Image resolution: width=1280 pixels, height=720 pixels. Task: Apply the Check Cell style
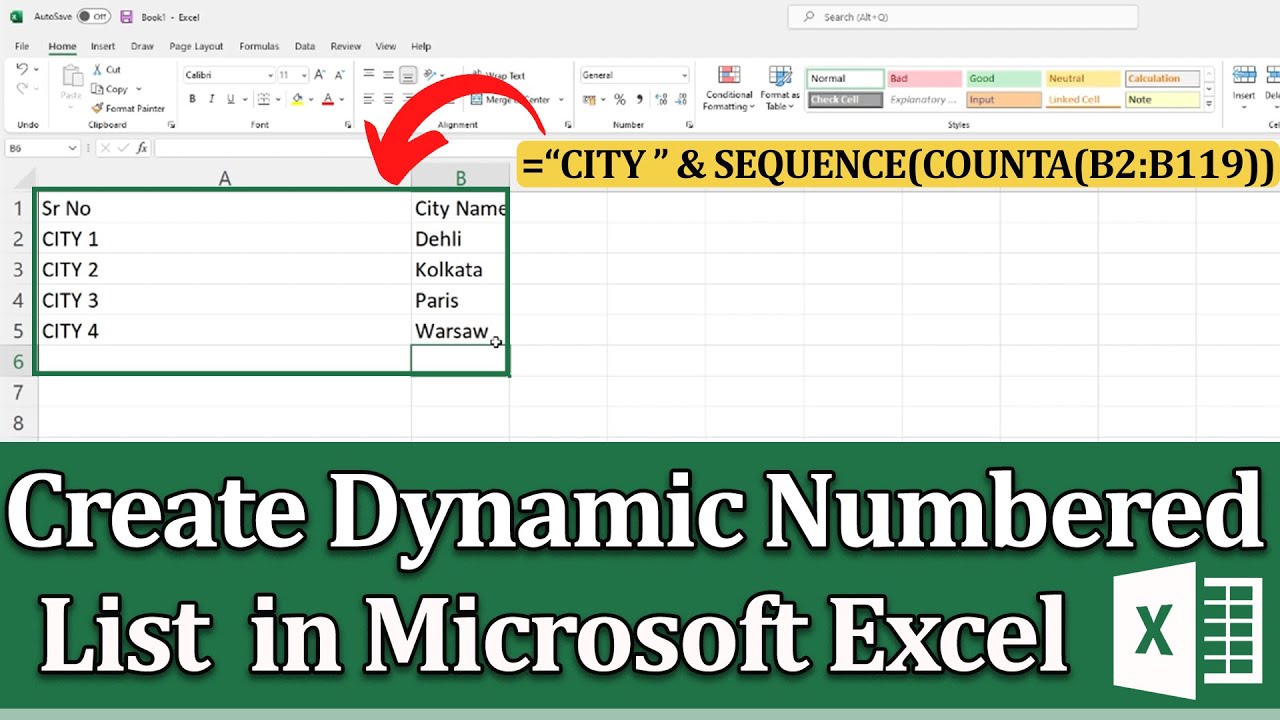point(845,99)
